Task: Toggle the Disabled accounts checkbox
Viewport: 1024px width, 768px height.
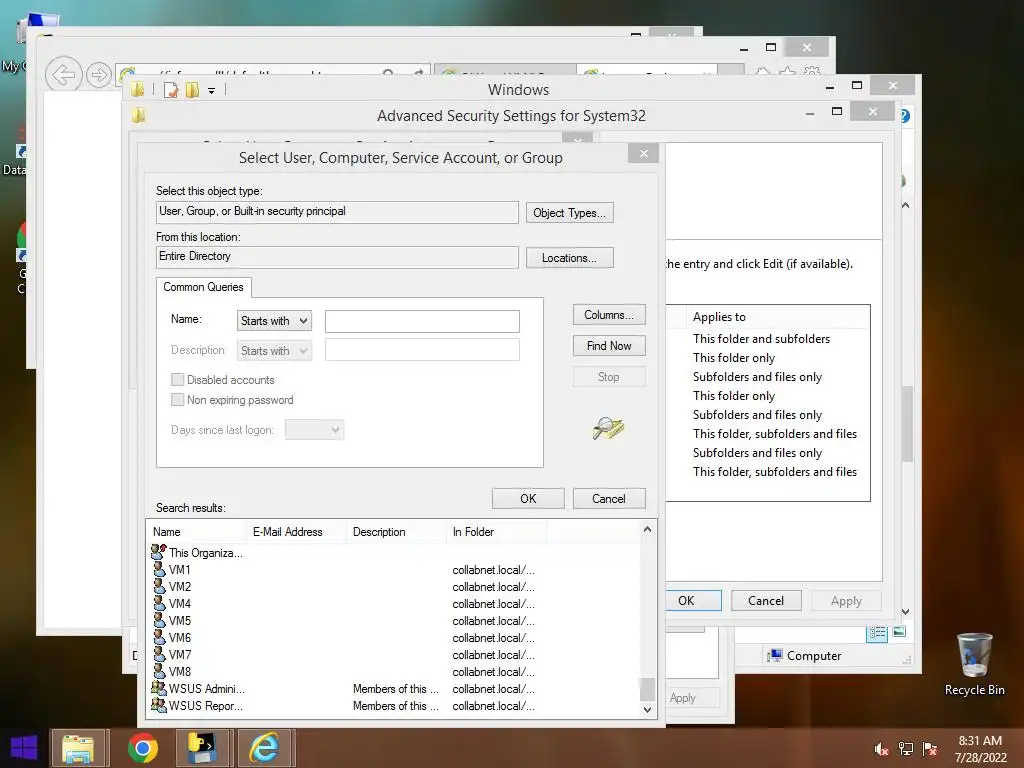Action: (177, 379)
